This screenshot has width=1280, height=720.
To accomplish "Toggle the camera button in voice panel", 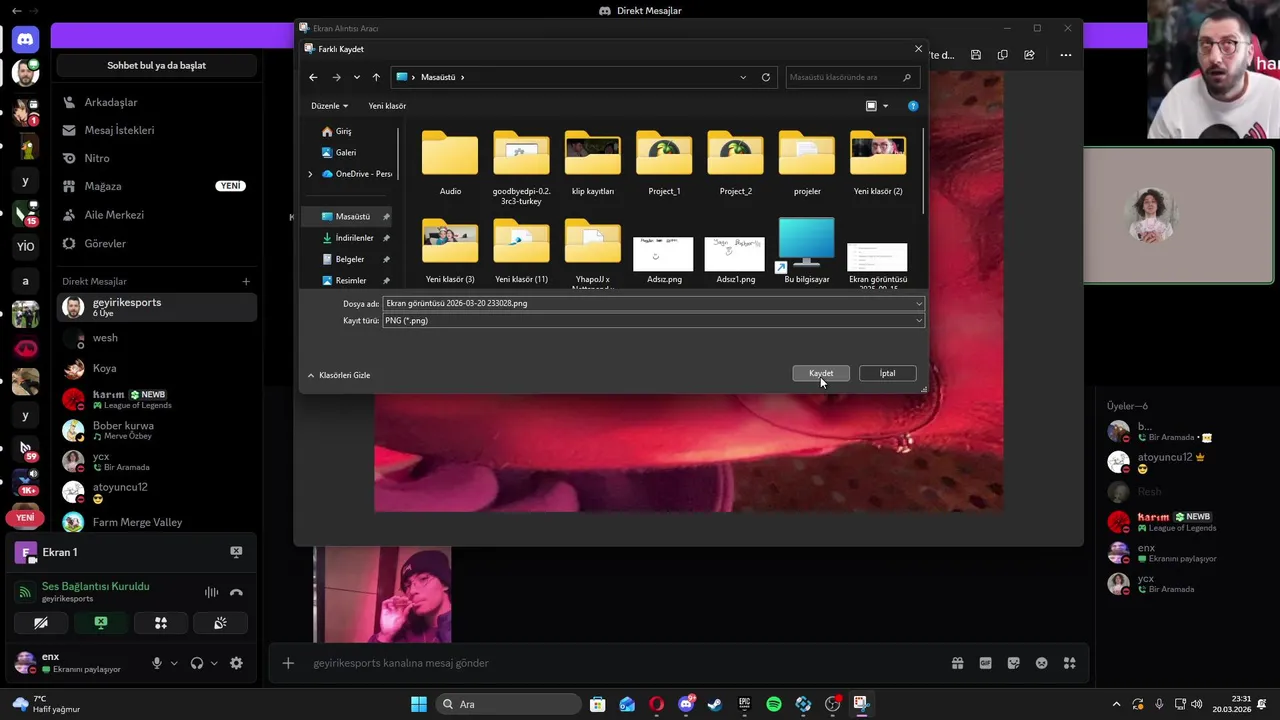I will click(41, 623).
